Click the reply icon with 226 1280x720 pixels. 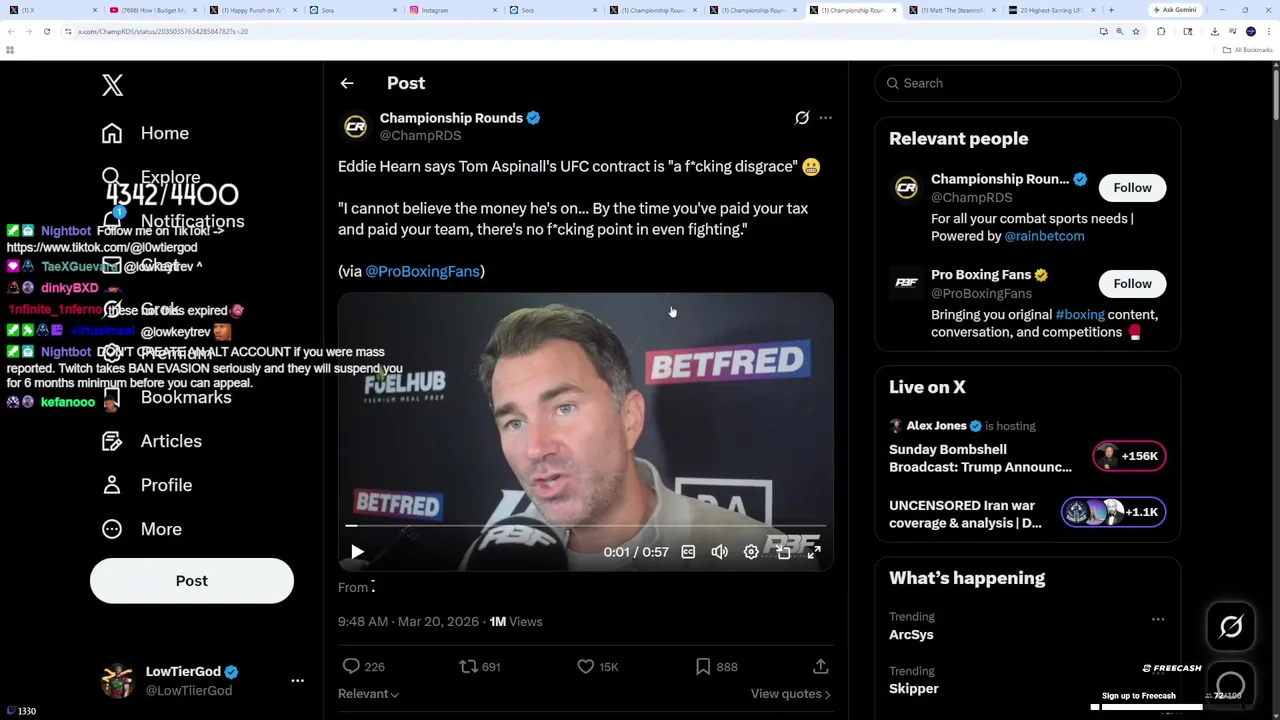coord(351,666)
